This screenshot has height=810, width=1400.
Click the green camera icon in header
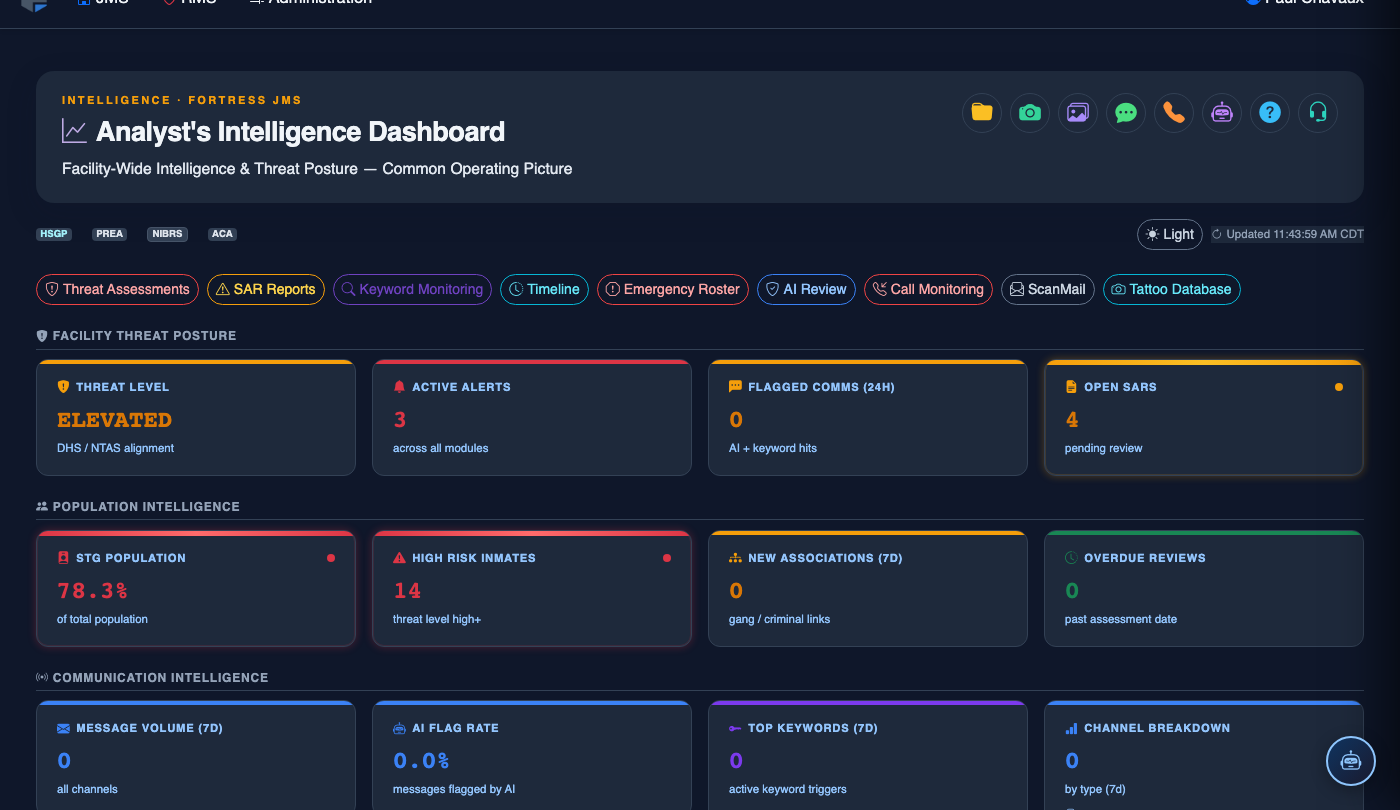1030,113
